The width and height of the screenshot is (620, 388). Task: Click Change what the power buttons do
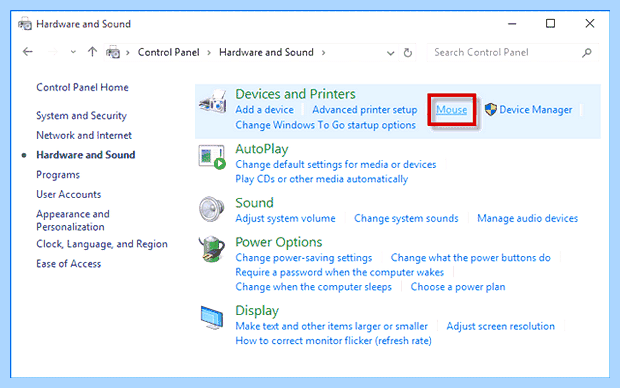471,258
